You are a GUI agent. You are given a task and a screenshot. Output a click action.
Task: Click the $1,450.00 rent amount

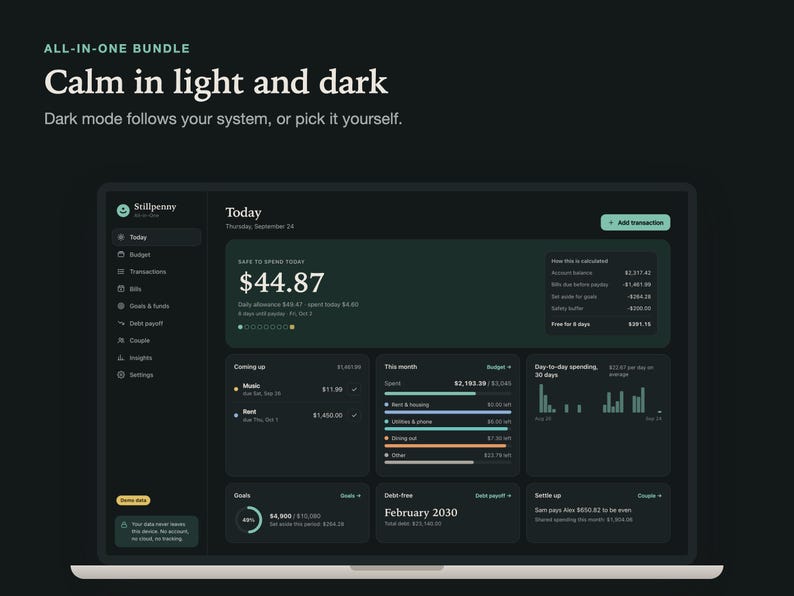point(328,415)
